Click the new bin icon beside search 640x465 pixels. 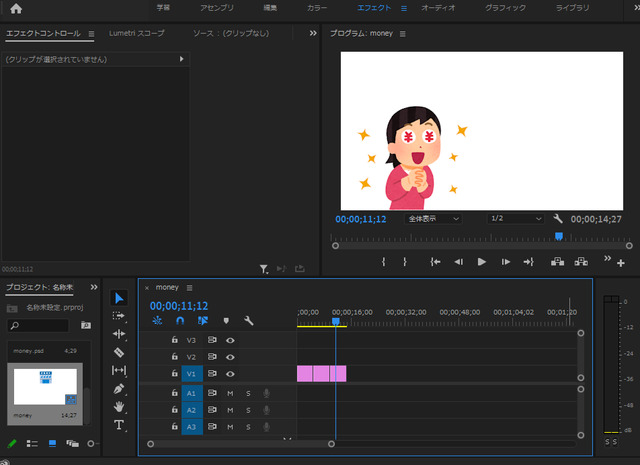click(x=86, y=325)
